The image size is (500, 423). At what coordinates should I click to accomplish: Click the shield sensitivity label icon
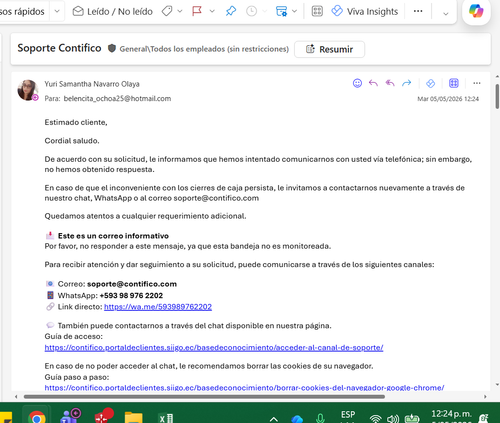(x=112, y=49)
